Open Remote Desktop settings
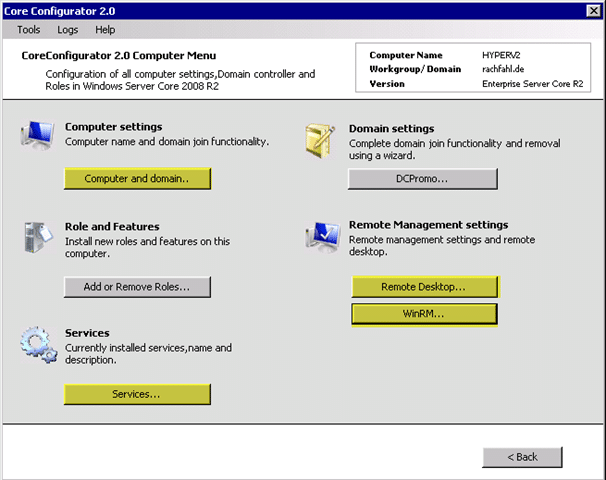Viewport: 606px width, 480px height. (425, 287)
